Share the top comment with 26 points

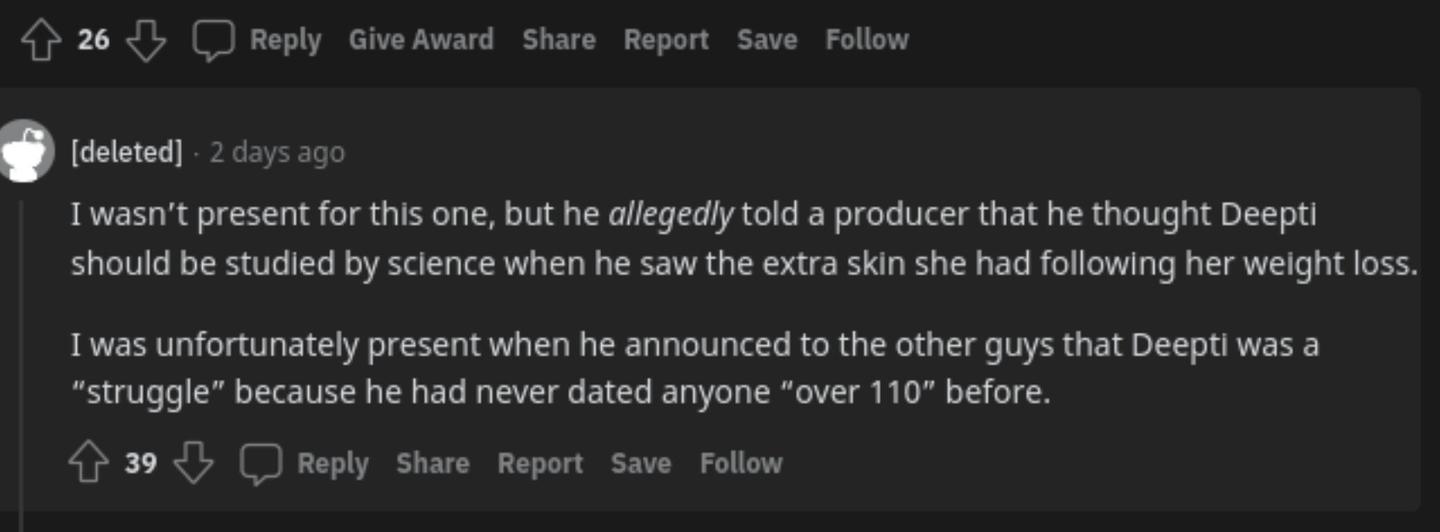click(558, 40)
